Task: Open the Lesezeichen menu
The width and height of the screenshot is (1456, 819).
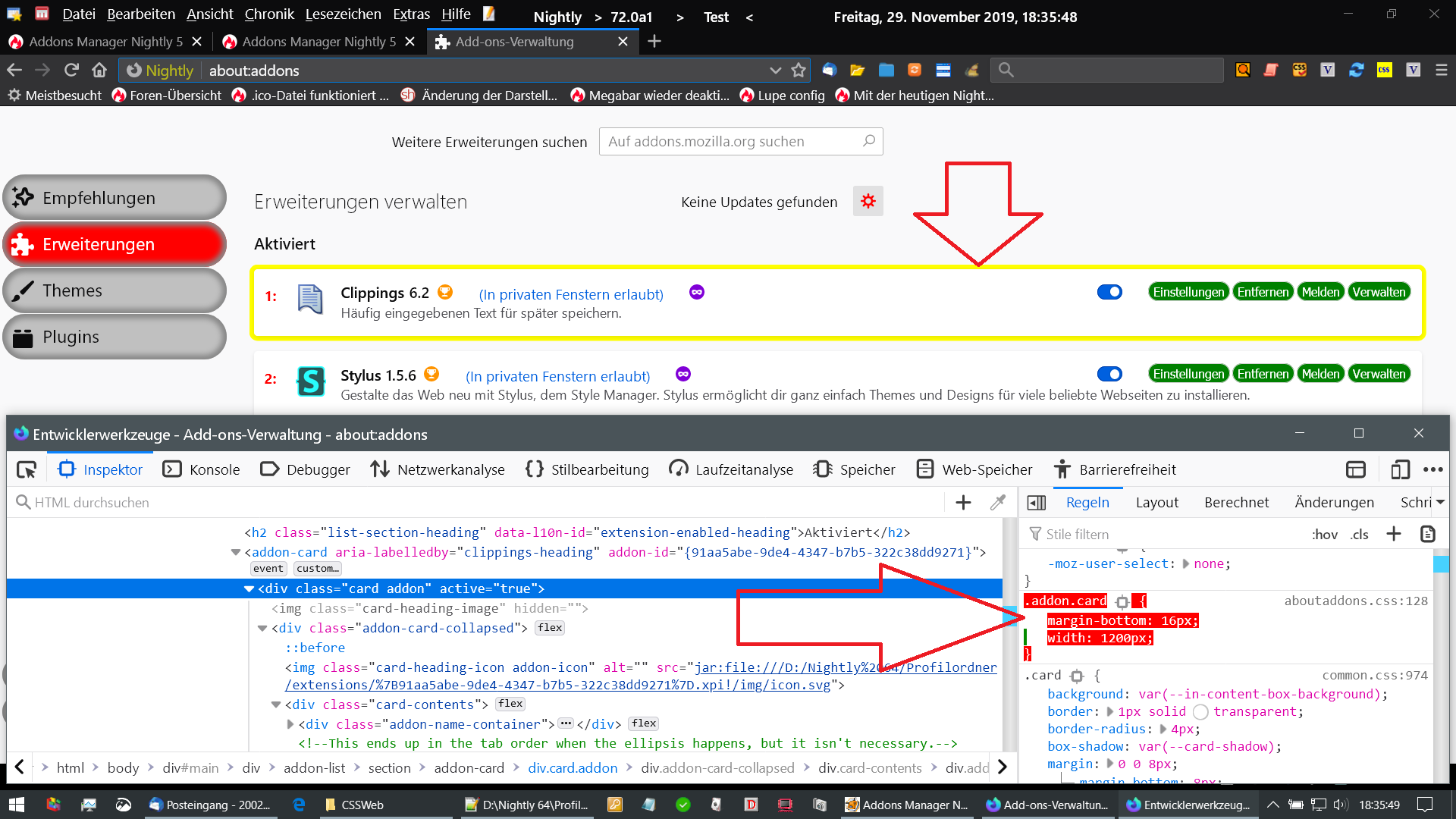Action: [343, 14]
